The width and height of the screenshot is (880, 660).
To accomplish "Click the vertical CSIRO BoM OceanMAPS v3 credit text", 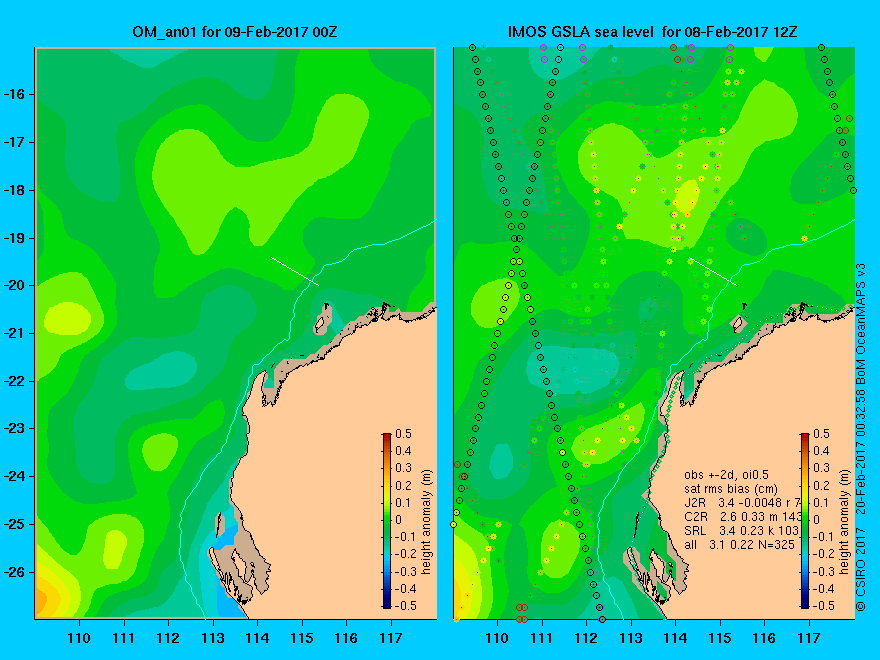I will (x=862, y=437).
